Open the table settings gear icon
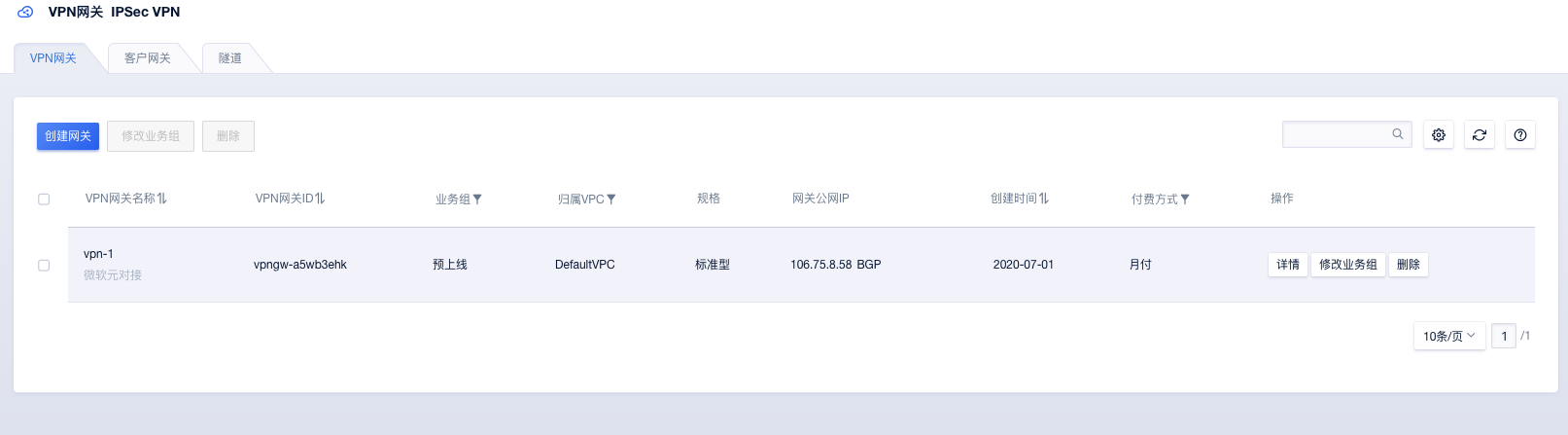The width and height of the screenshot is (1568, 435). point(1439,135)
